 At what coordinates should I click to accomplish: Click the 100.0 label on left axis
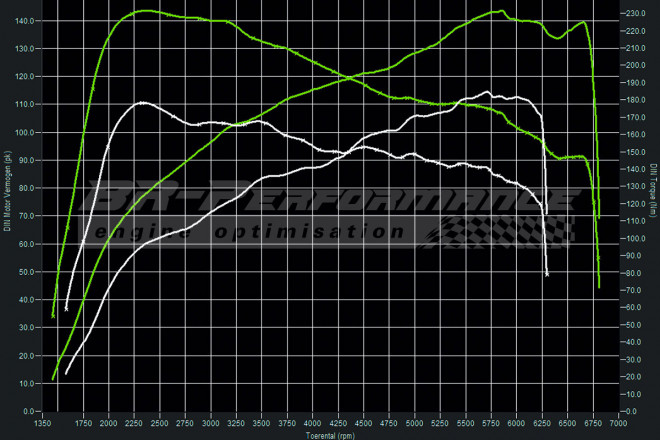click(22, 132)
